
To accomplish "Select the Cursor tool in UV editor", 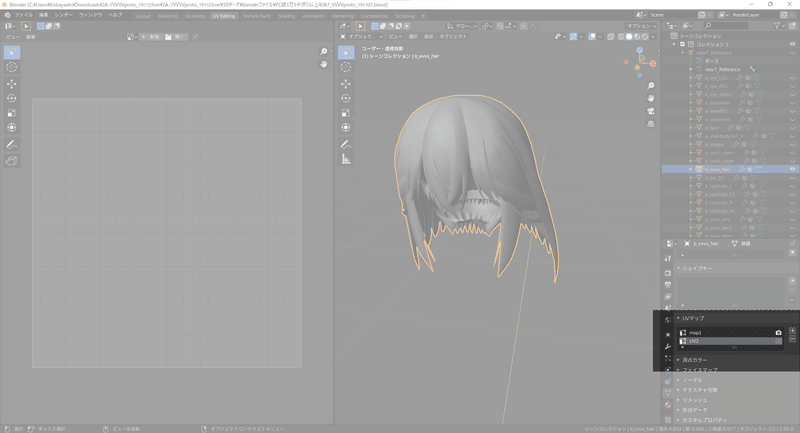I will [x=12, y=67].
